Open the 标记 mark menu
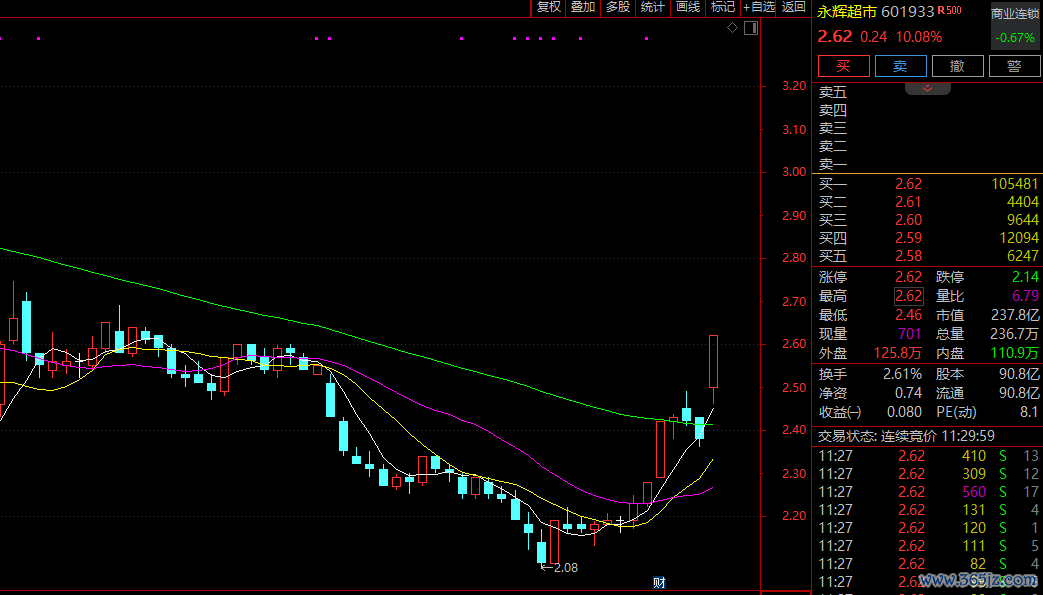 [x=722, y=7]
